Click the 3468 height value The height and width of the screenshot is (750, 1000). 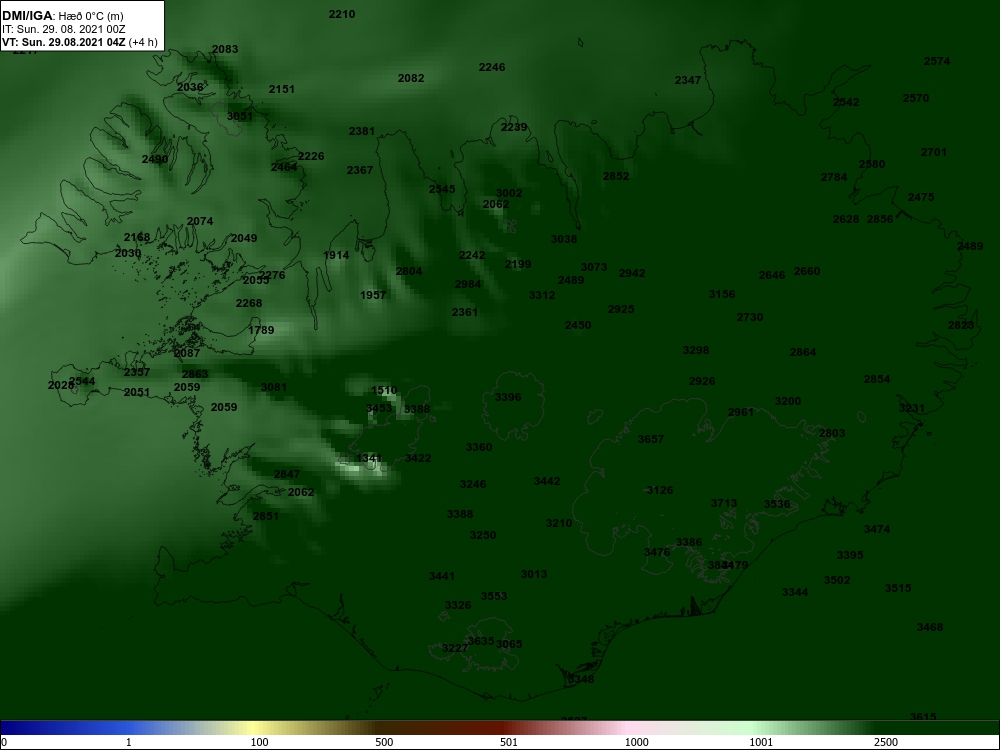click(x=930, y=628)
